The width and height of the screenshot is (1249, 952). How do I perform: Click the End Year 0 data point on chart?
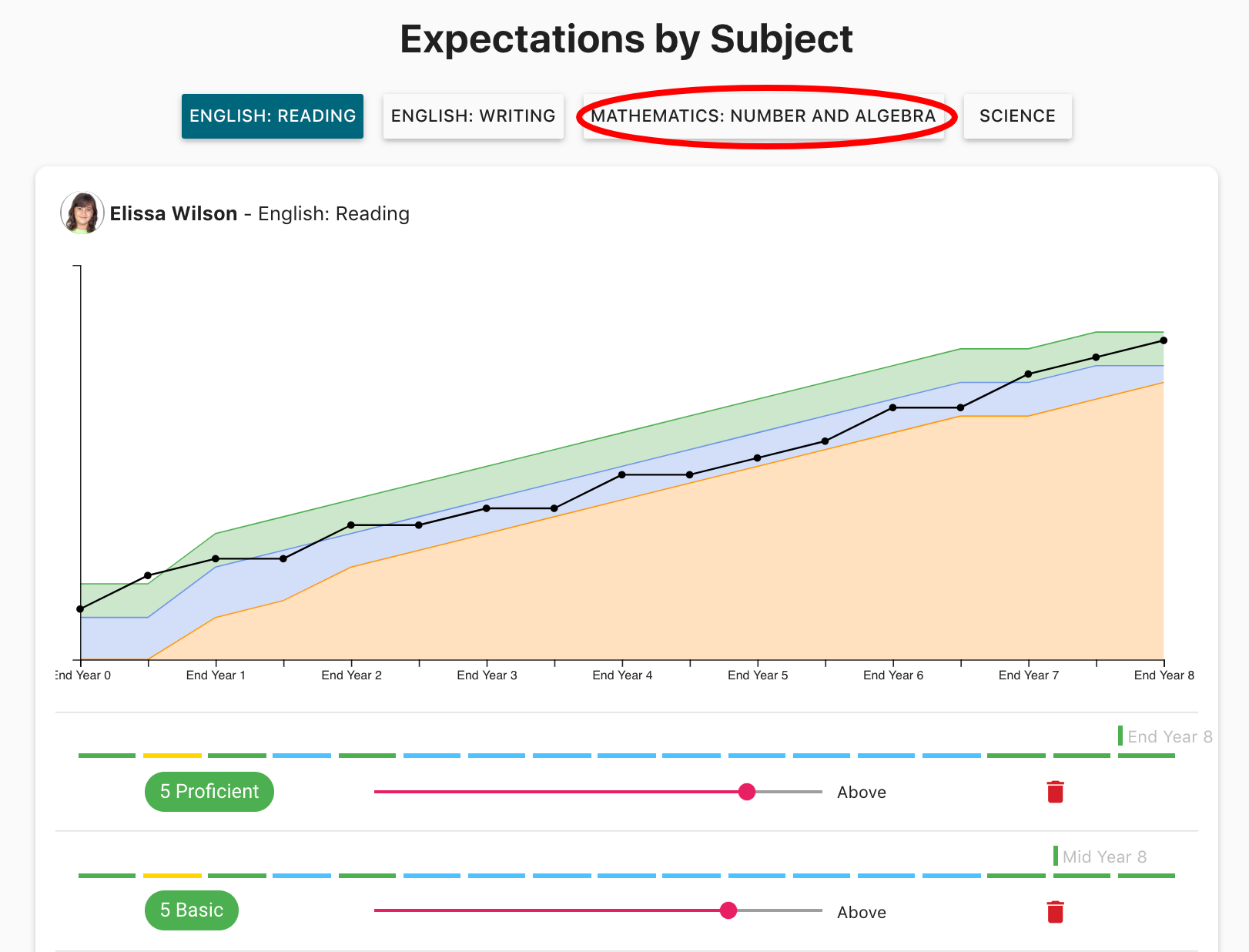(80, 609)
